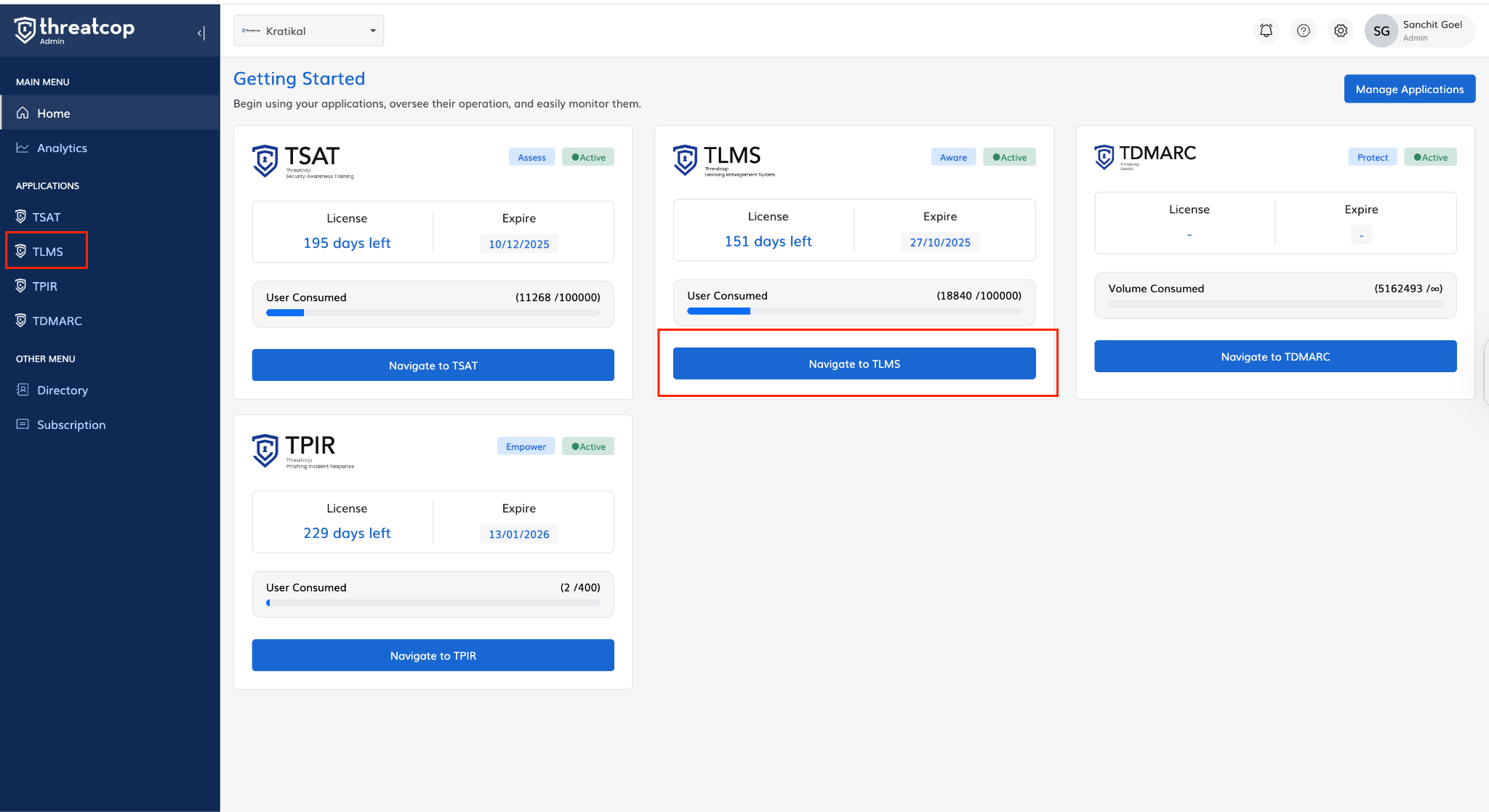Open Analytics menu item
The width and height of the screenshot is (1489, 812).
click(110, 148)
